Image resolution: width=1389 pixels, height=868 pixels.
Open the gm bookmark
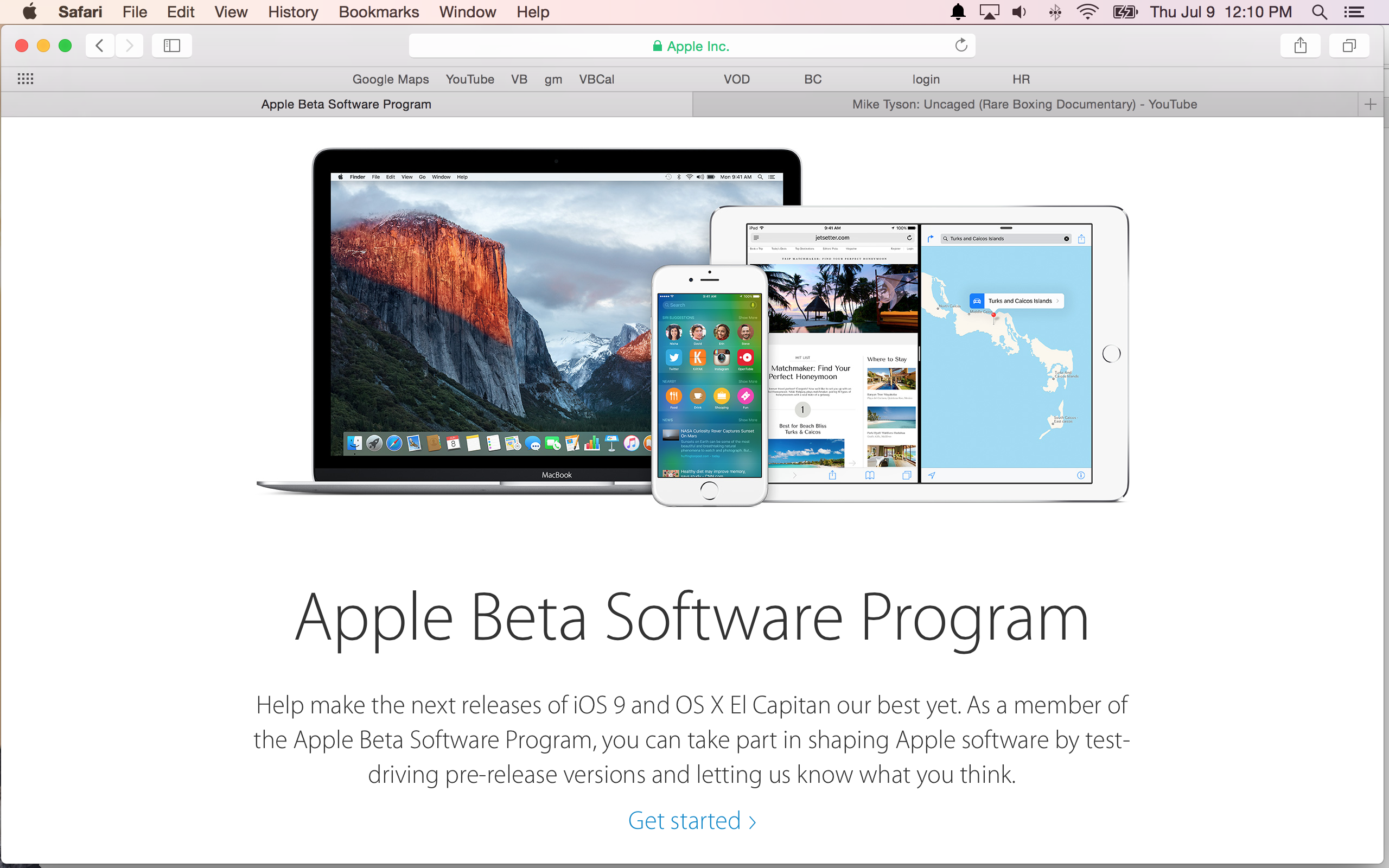pyautogui.click(x=553, y=79)
